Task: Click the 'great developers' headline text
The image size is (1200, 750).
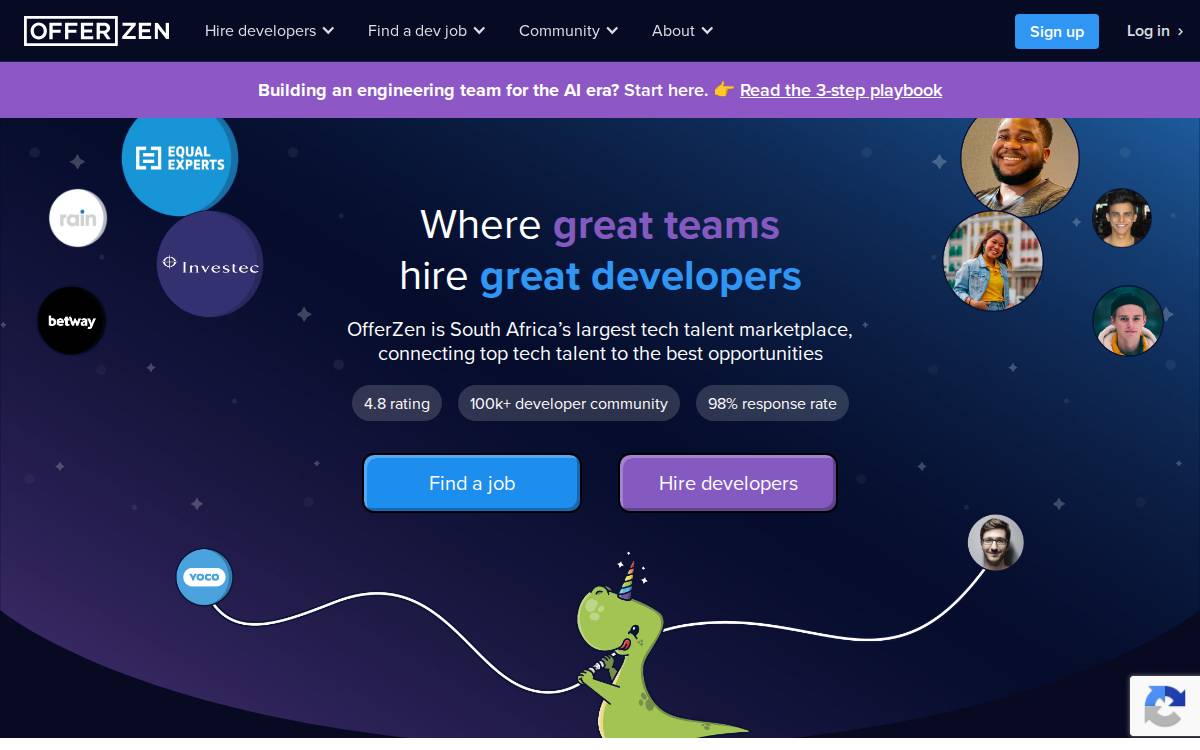Action: point(641,276)
